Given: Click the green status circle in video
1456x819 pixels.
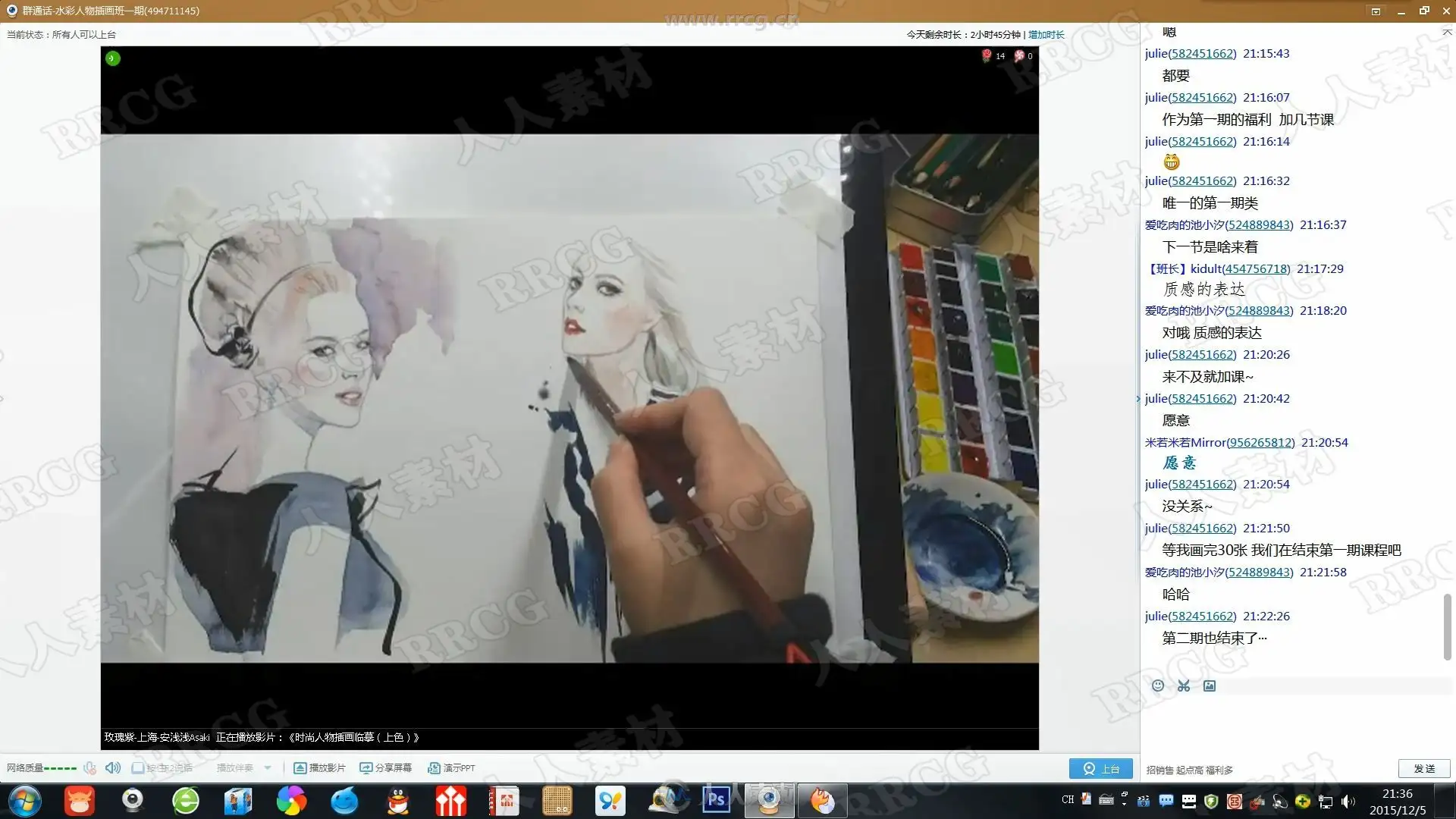Looking at the screenshot, I should (112, 58).
